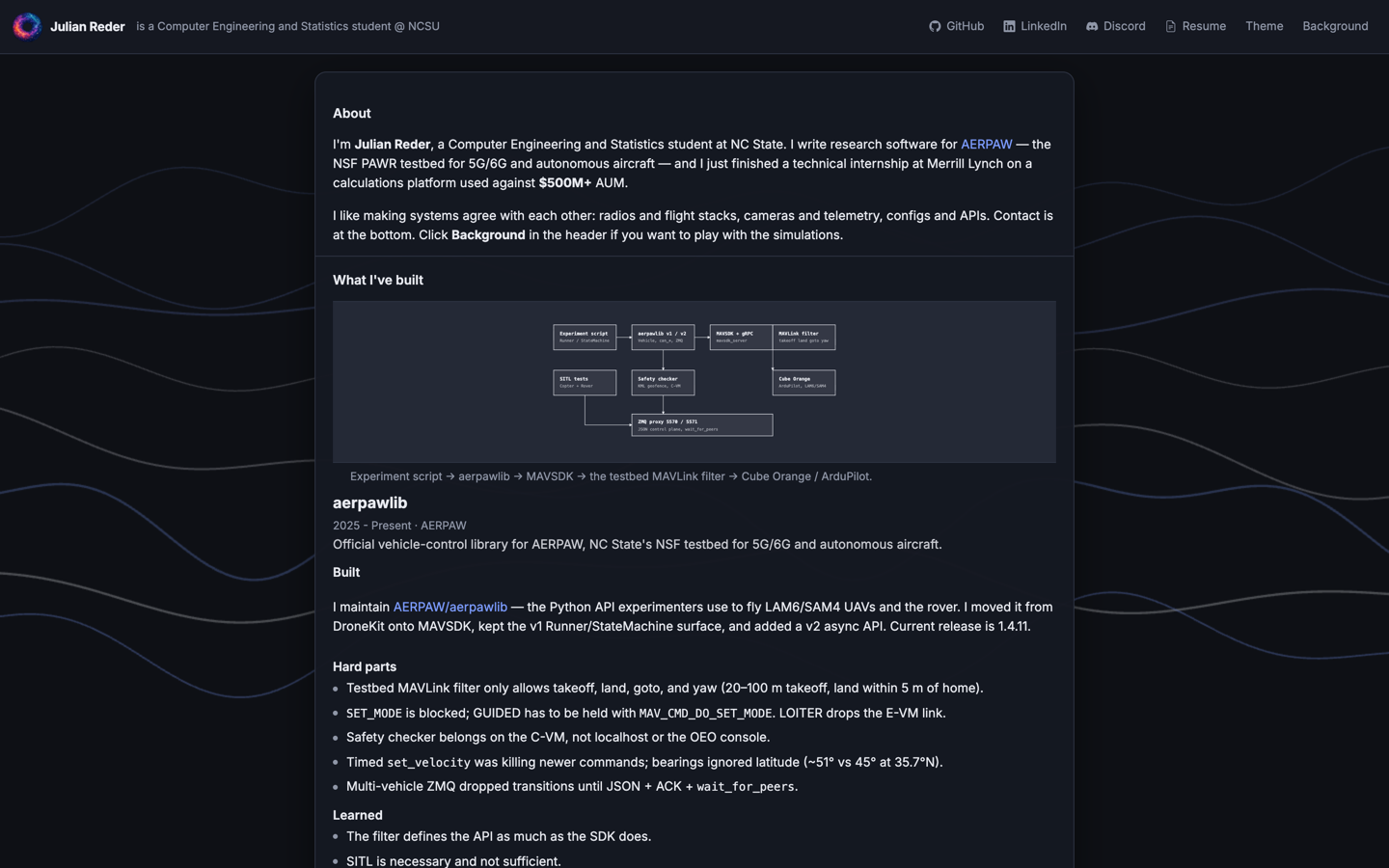Select the "Experiment script" node in the diagram

click(x=585, y=337)
